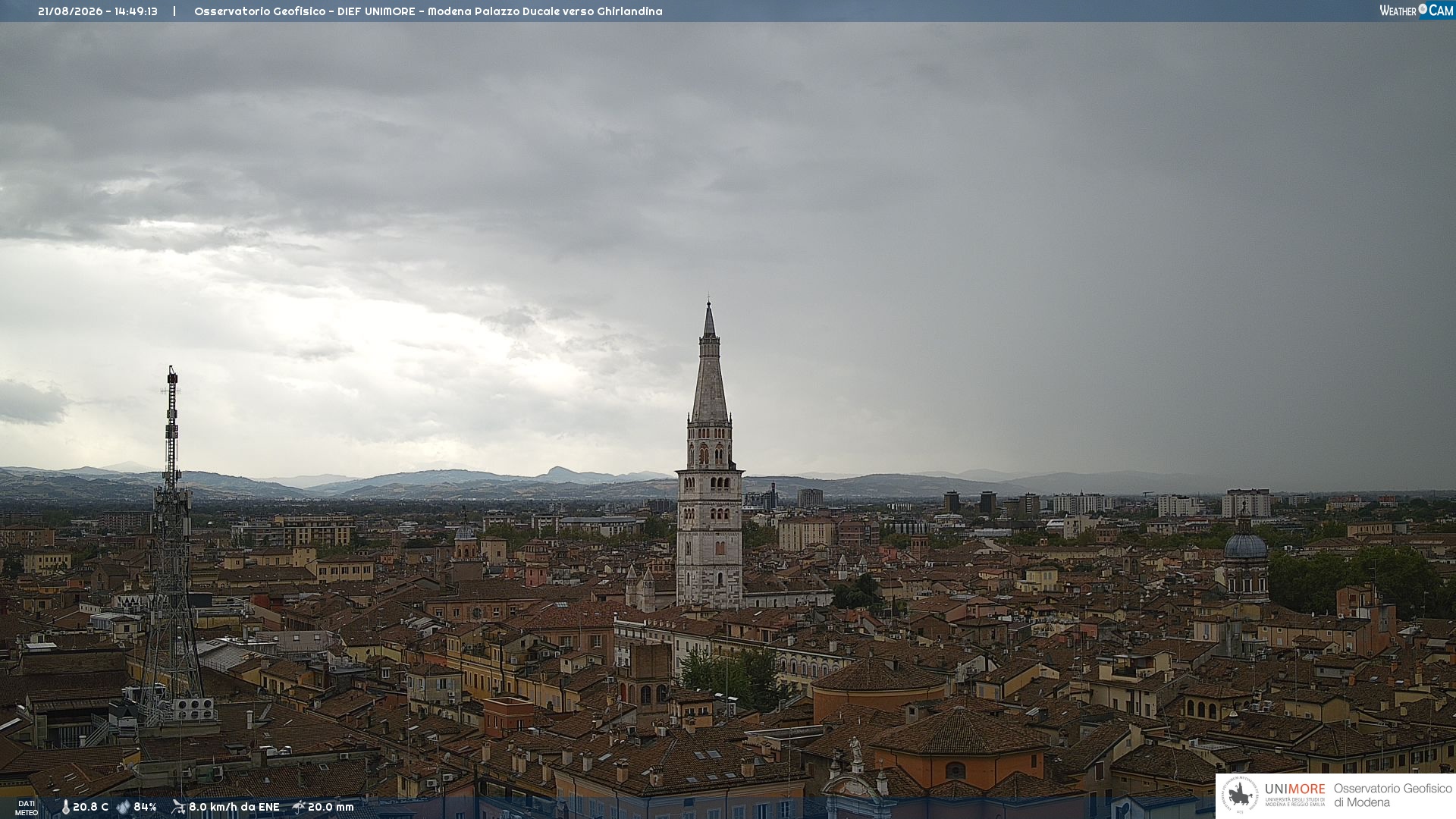This screenshot has width=1456, height=819.
Task: Click Osservatorio Geofisico di Modena text
Action: click(x=1392, y=795)
